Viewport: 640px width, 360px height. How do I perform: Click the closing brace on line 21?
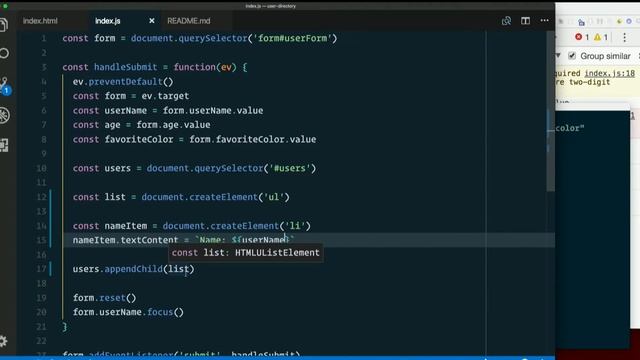point(64,327)
